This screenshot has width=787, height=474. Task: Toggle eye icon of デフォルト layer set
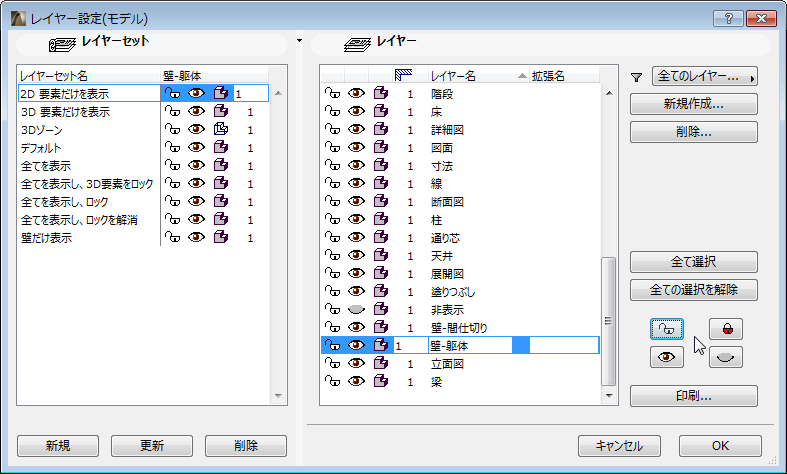pyautogui.click(x=196, y=148)
